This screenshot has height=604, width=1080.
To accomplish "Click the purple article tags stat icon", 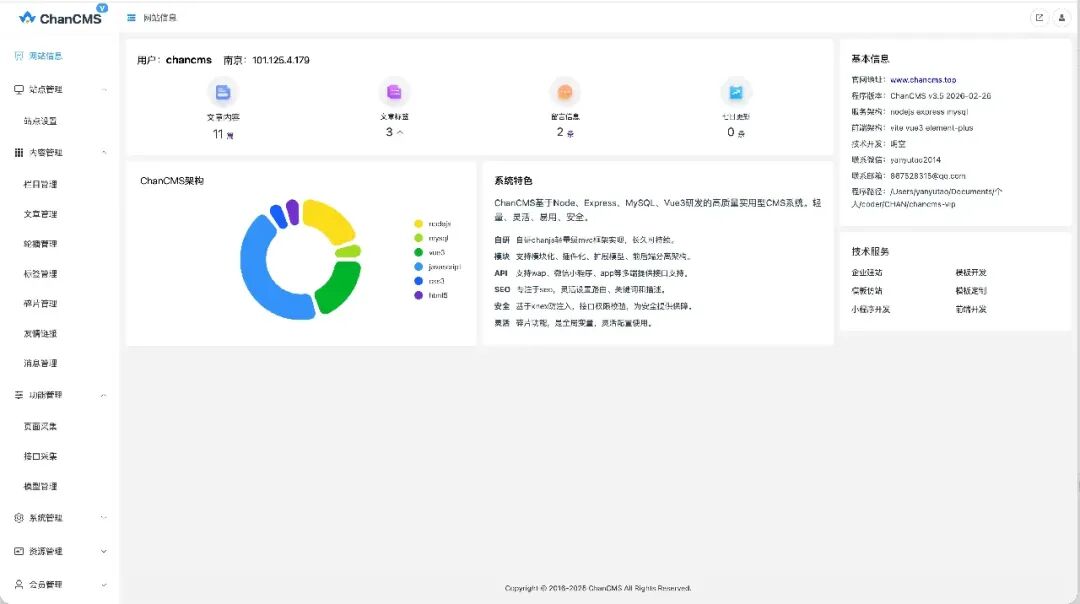I will pyautogui.click(x=394, y=93).
